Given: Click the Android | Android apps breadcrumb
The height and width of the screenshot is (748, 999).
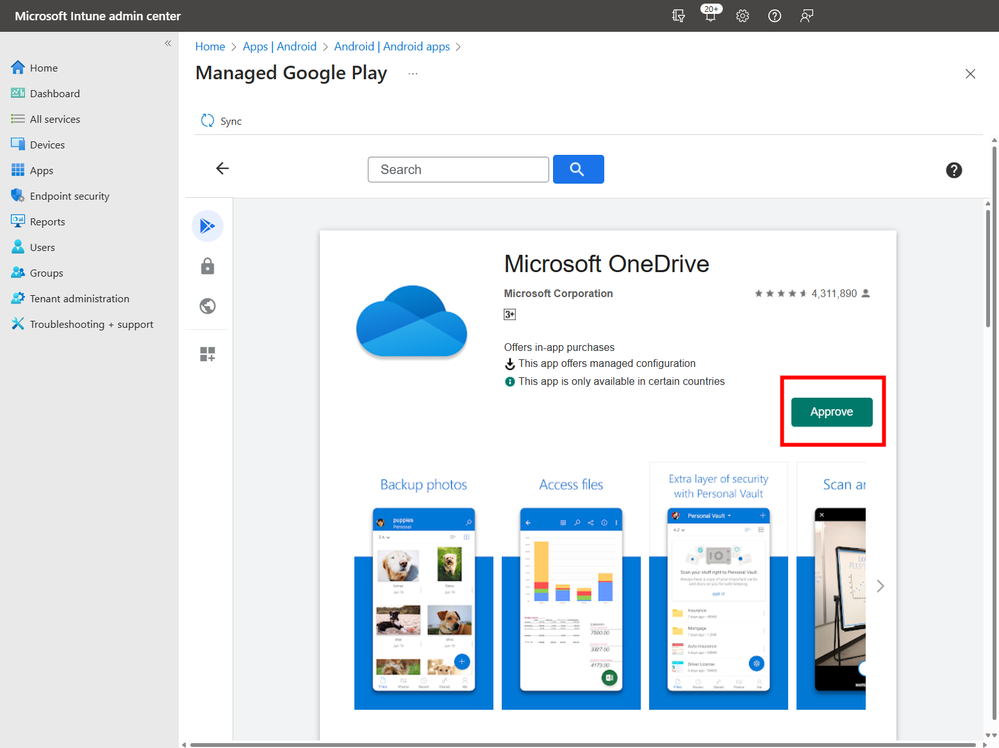Looking at the screenshot, I should pos(392,47).
